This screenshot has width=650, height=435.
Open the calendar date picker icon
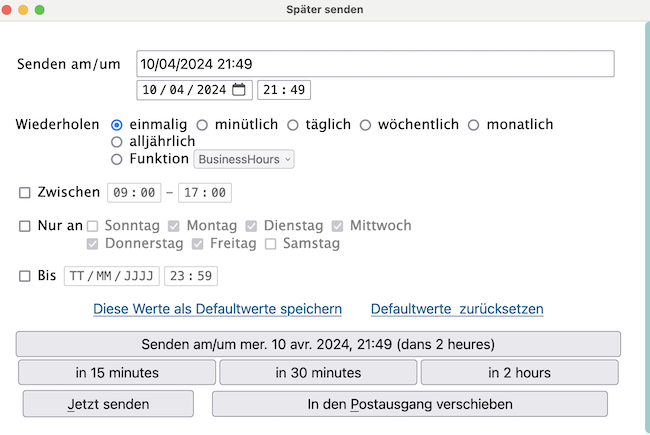click(x=239, y=90)
